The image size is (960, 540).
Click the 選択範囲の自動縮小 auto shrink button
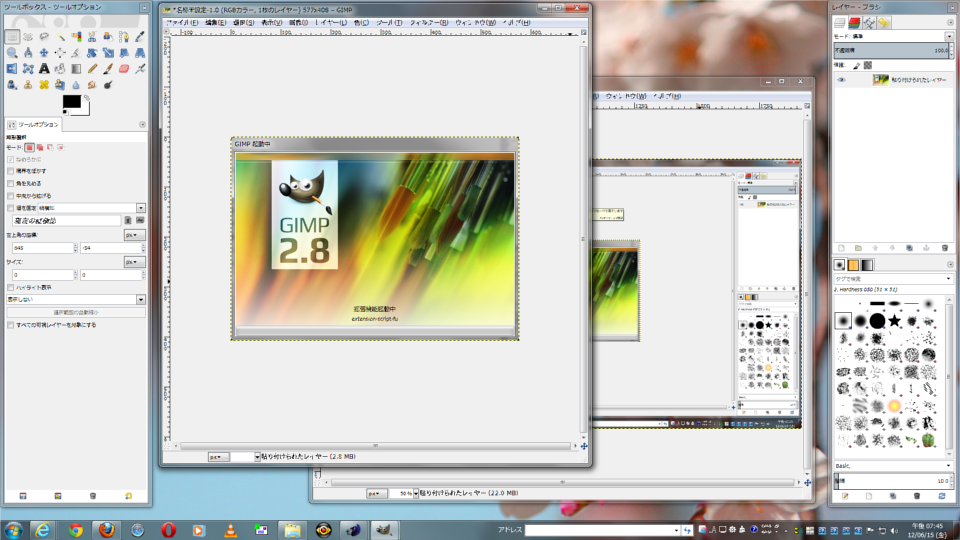(x=76, y=313)
